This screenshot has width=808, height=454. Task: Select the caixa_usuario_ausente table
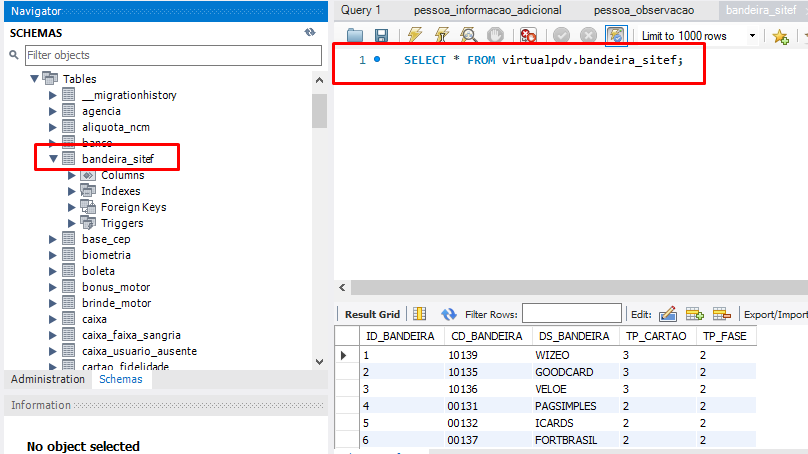[139, 351]
